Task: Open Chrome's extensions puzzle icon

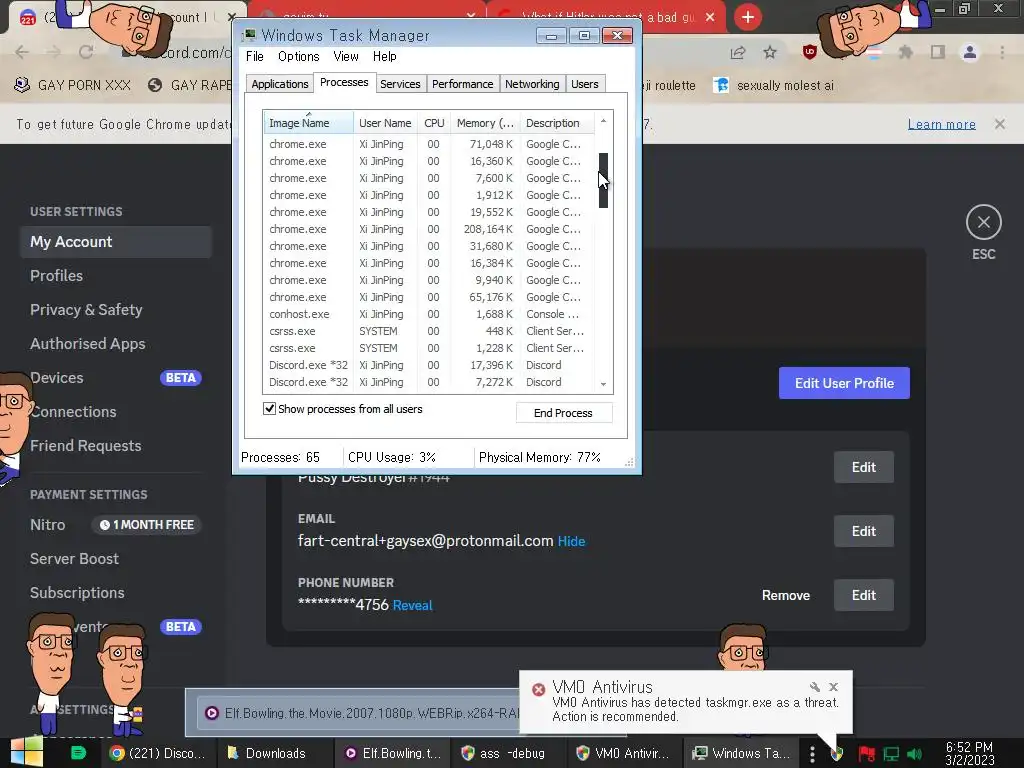Action: coord(905,52)
